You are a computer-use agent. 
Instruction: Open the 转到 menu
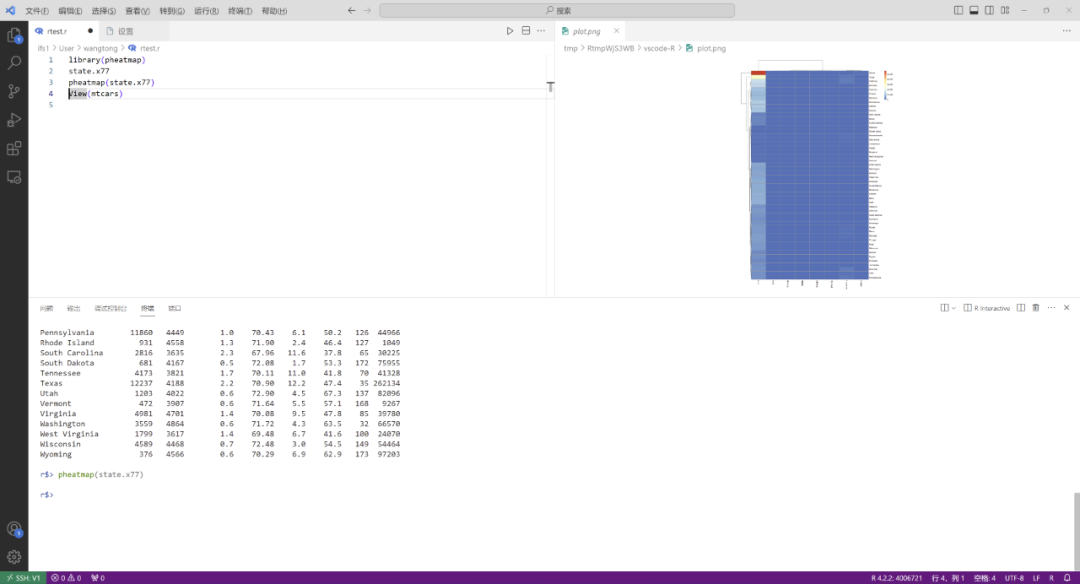(172, 11)
